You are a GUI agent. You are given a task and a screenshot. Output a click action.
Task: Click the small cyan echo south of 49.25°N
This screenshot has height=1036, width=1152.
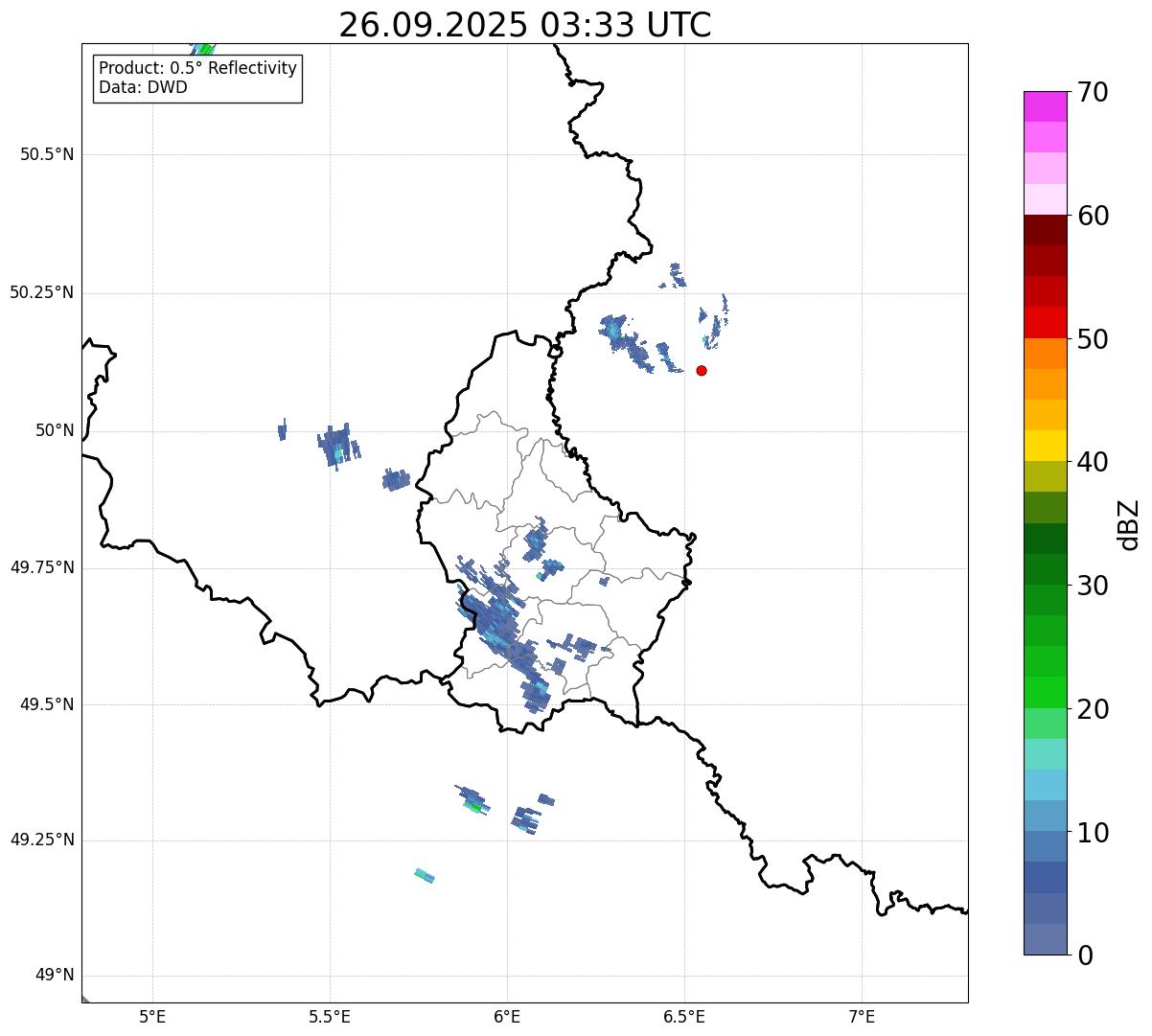pyautogui.click(x=425, y=876)
